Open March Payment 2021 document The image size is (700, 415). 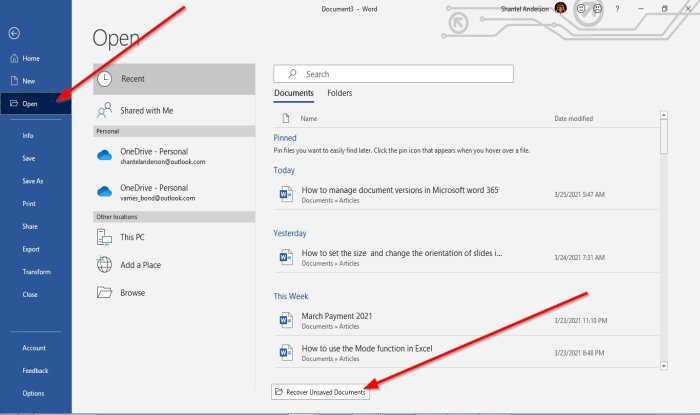click(336, 315)
